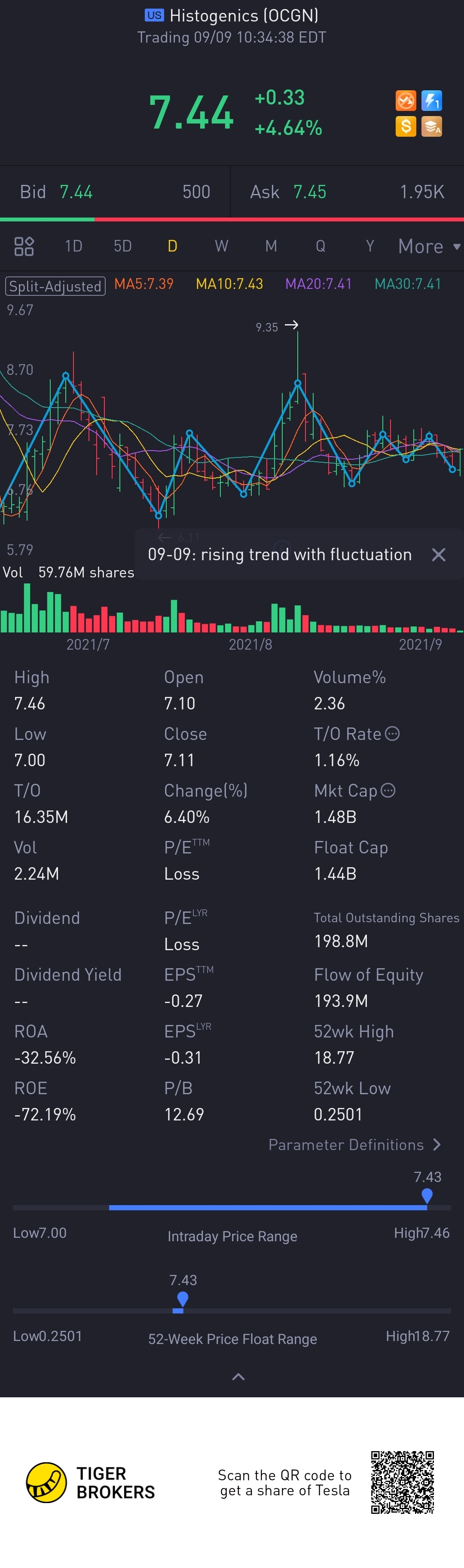The height and width of the screenshot is (1568, 464).
Task: Tap the Tiger Brokers QR code
Action: [x=402, y=1482]
